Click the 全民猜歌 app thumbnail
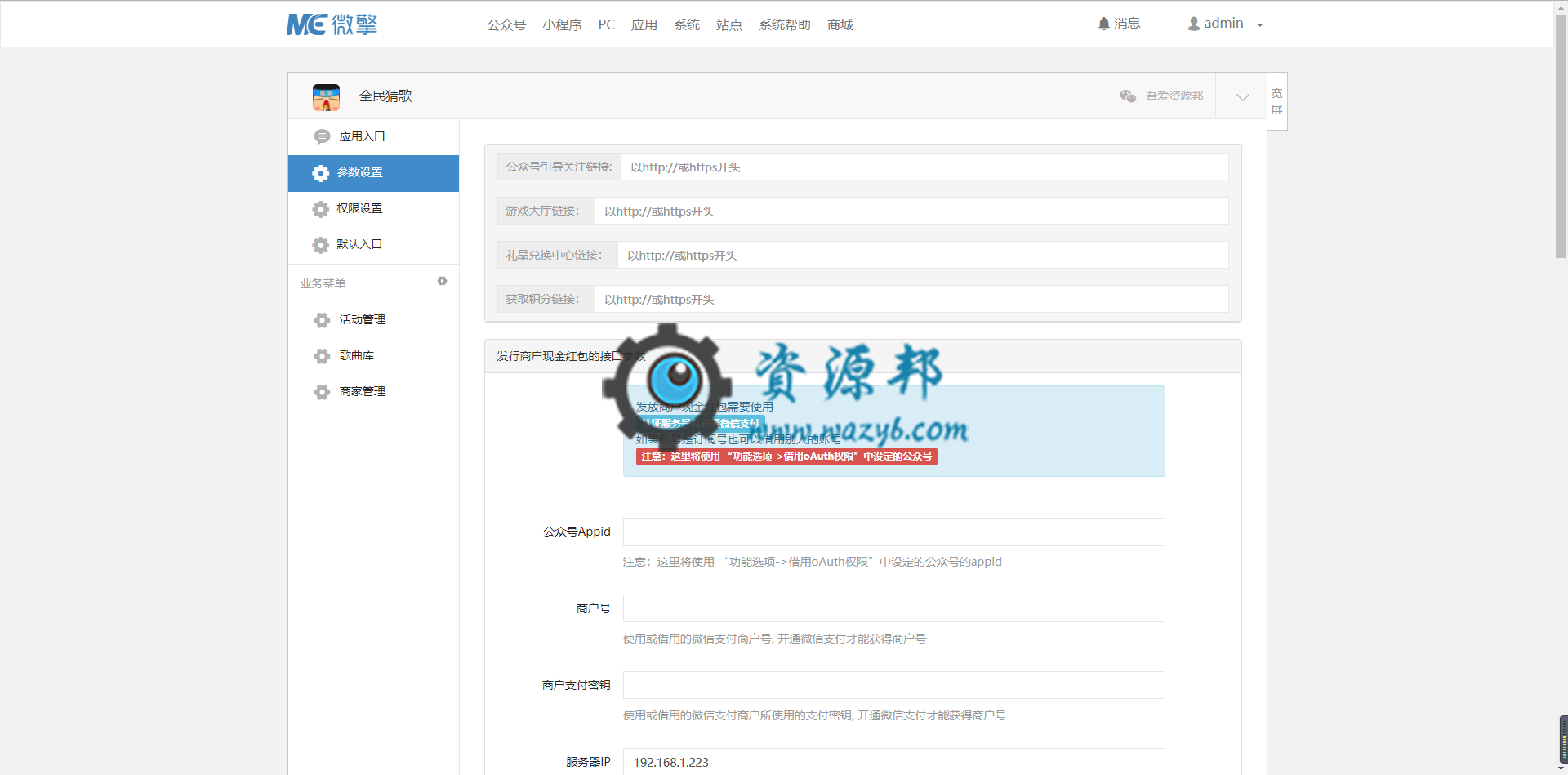The image size is (1568, 775). coord(326,96)
